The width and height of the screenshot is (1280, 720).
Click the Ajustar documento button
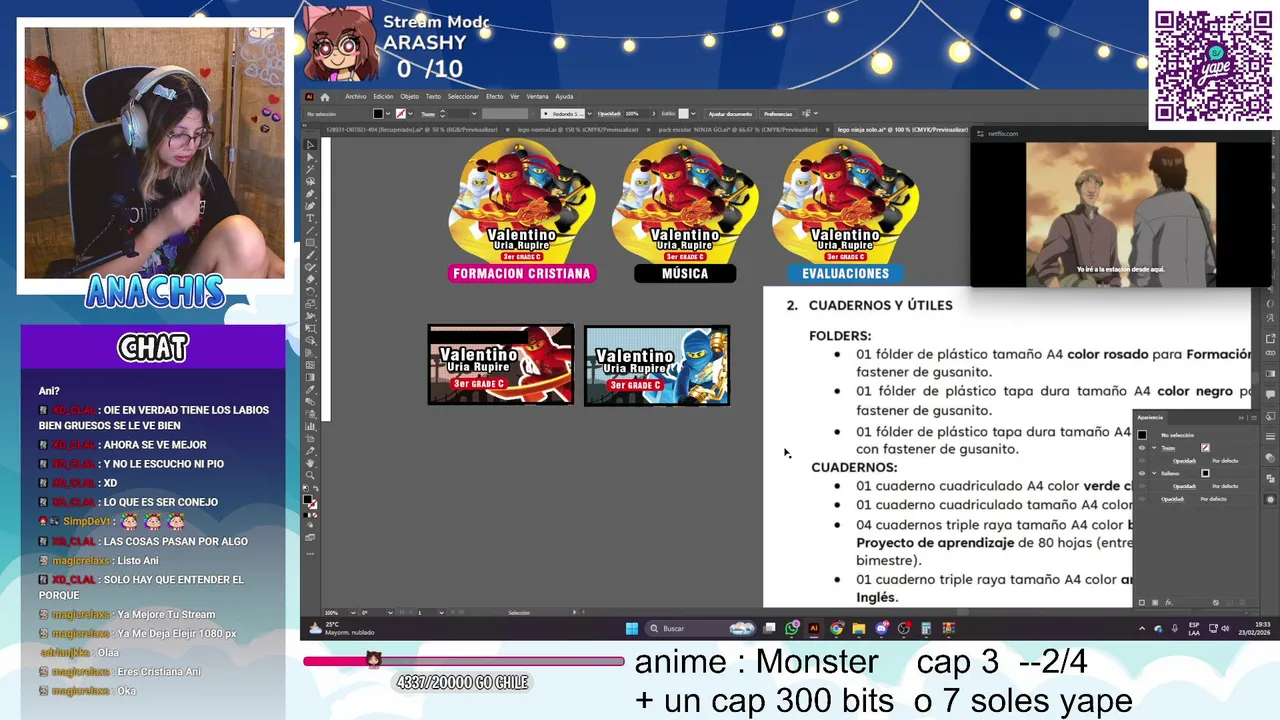tap(730, 114)
